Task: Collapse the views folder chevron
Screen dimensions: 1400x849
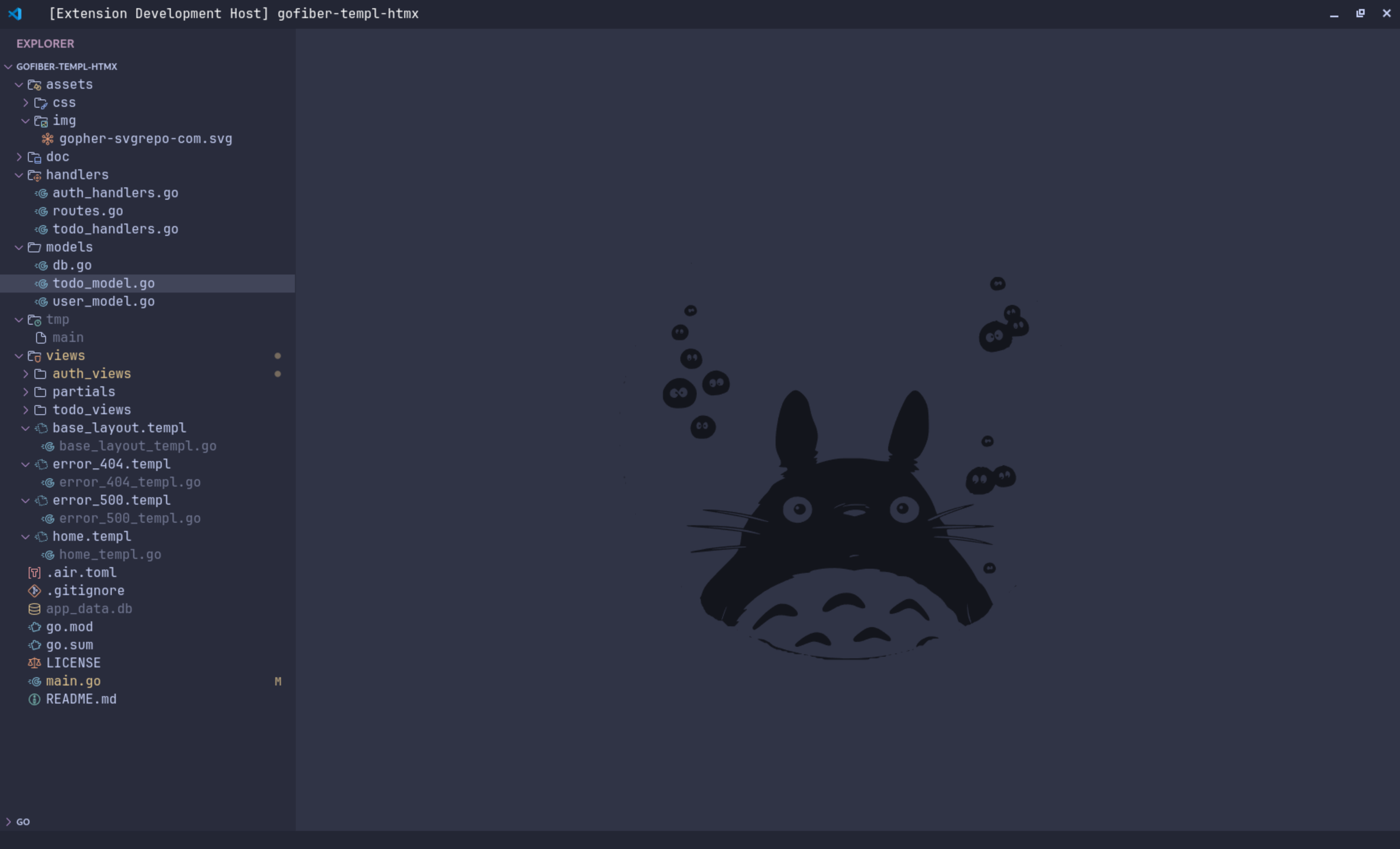Action: point(19,356)
